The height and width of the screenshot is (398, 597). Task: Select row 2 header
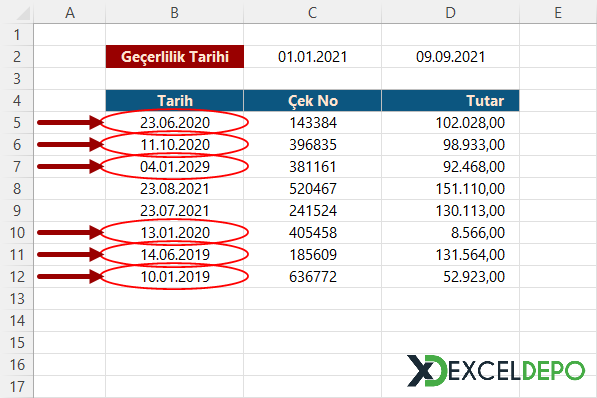pos(17,57)
